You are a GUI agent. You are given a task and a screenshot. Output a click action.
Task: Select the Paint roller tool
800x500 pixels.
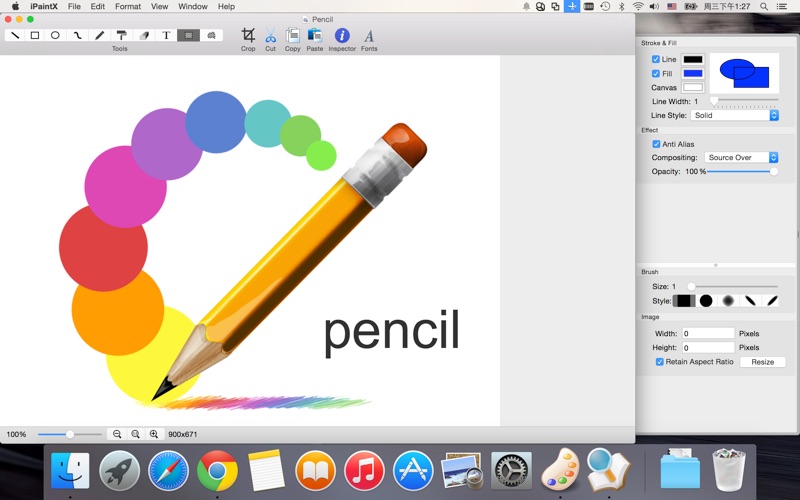(x=121, y=35)
